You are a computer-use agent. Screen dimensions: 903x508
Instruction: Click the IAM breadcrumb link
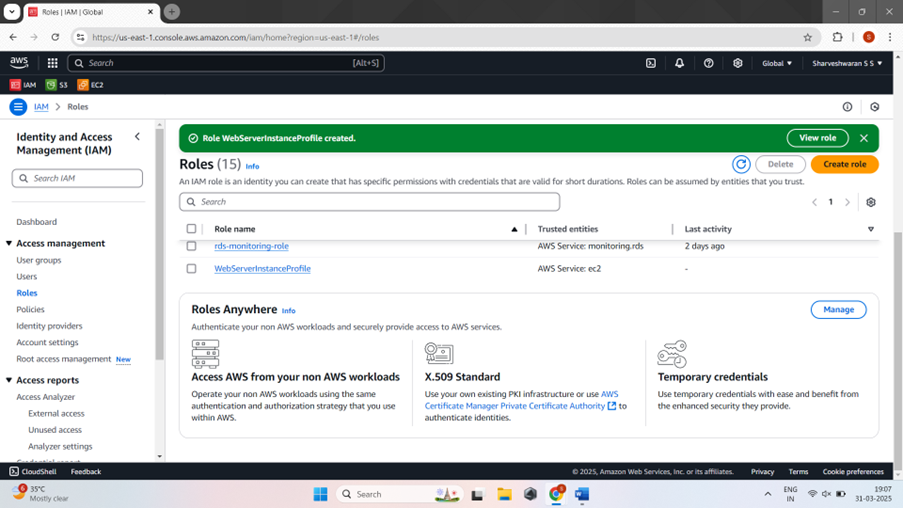(41, 107)
